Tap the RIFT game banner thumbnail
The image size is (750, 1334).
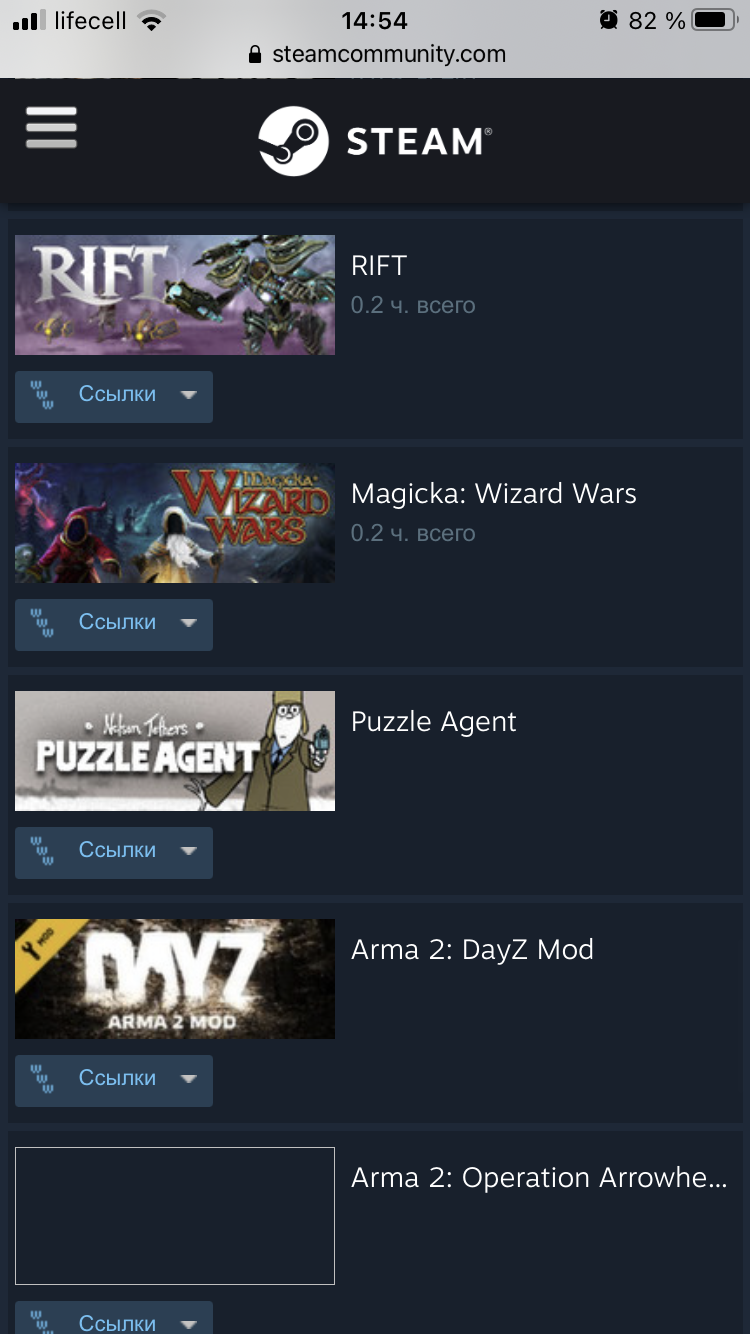point(175,295)
